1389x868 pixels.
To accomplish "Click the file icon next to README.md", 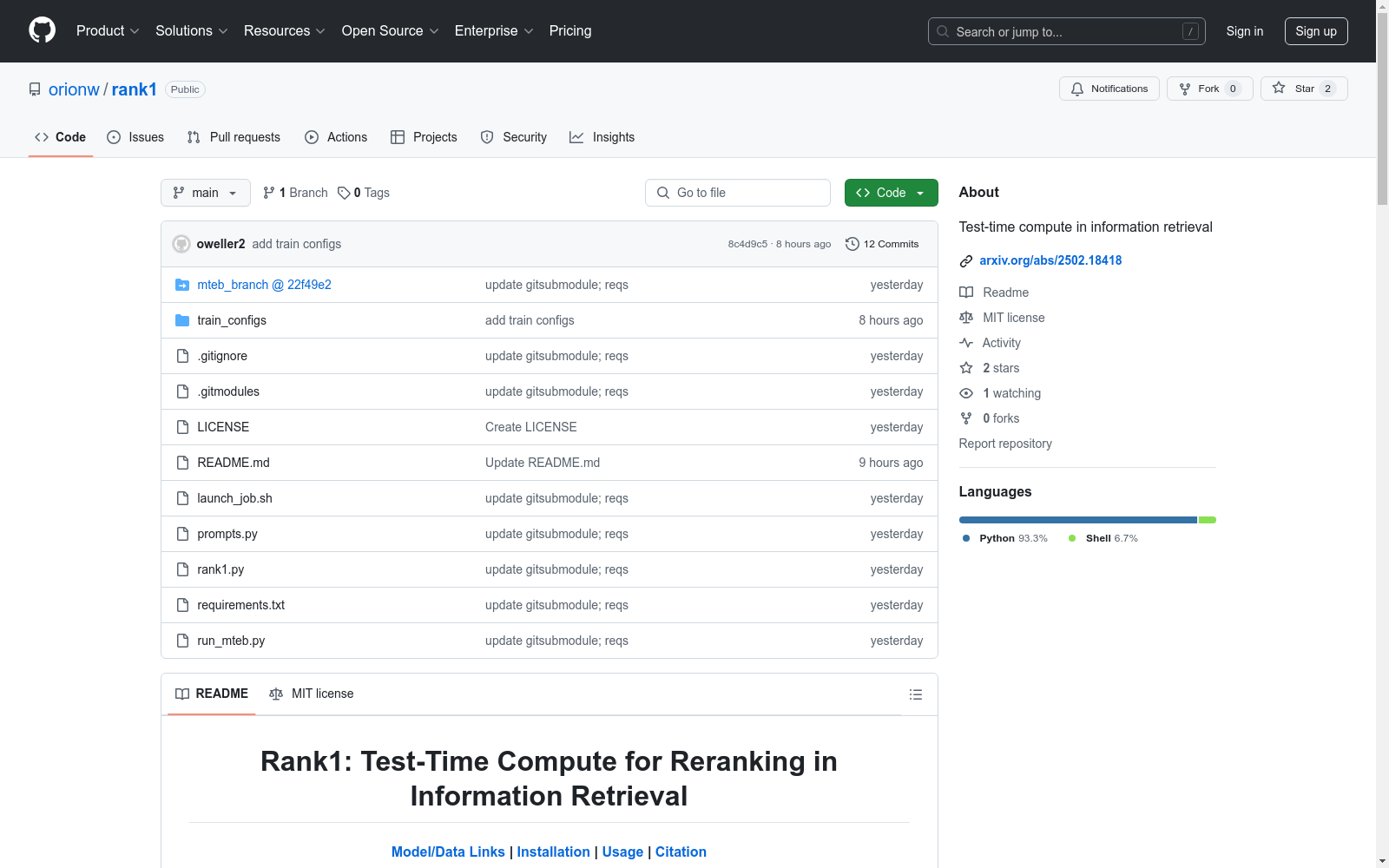I will tap(182, 463).
